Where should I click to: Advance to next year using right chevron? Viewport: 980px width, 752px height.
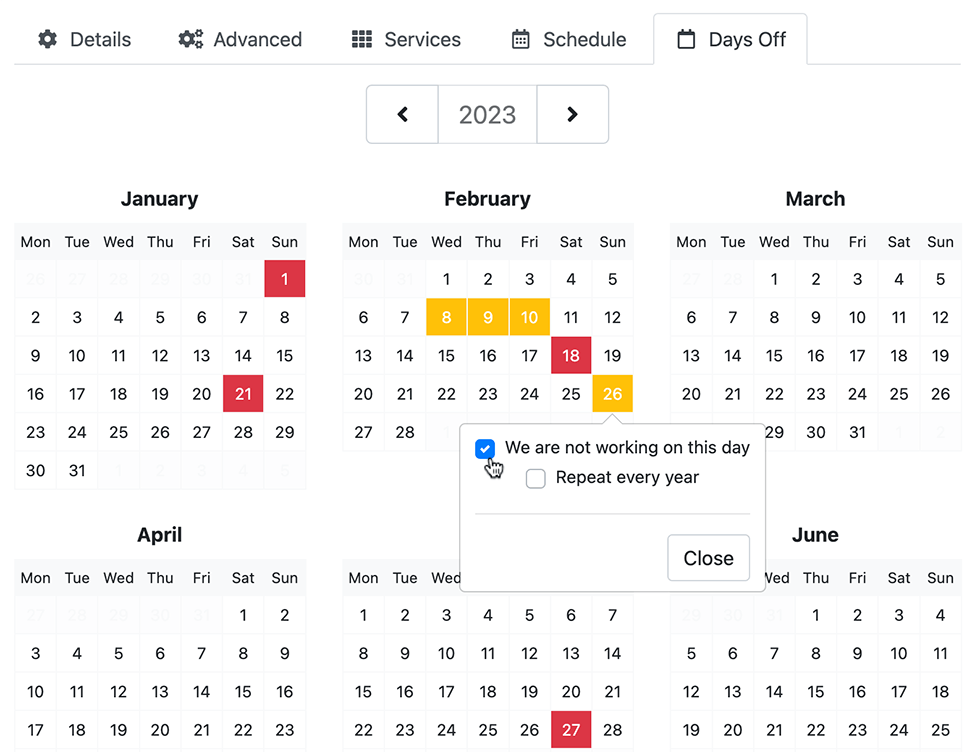point(572,114)
